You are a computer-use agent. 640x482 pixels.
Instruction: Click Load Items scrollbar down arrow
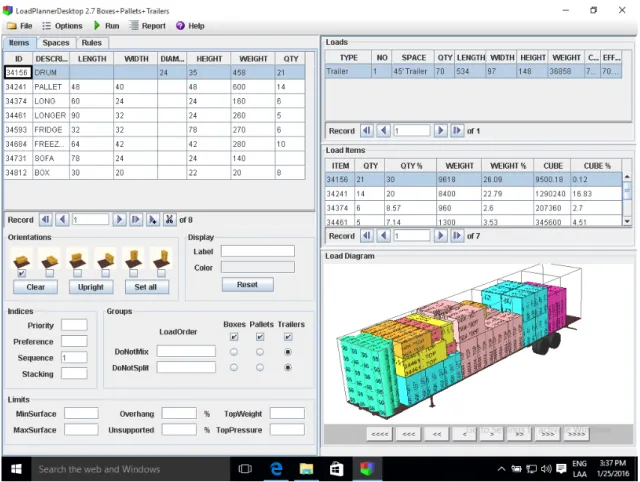pos(627,221)
